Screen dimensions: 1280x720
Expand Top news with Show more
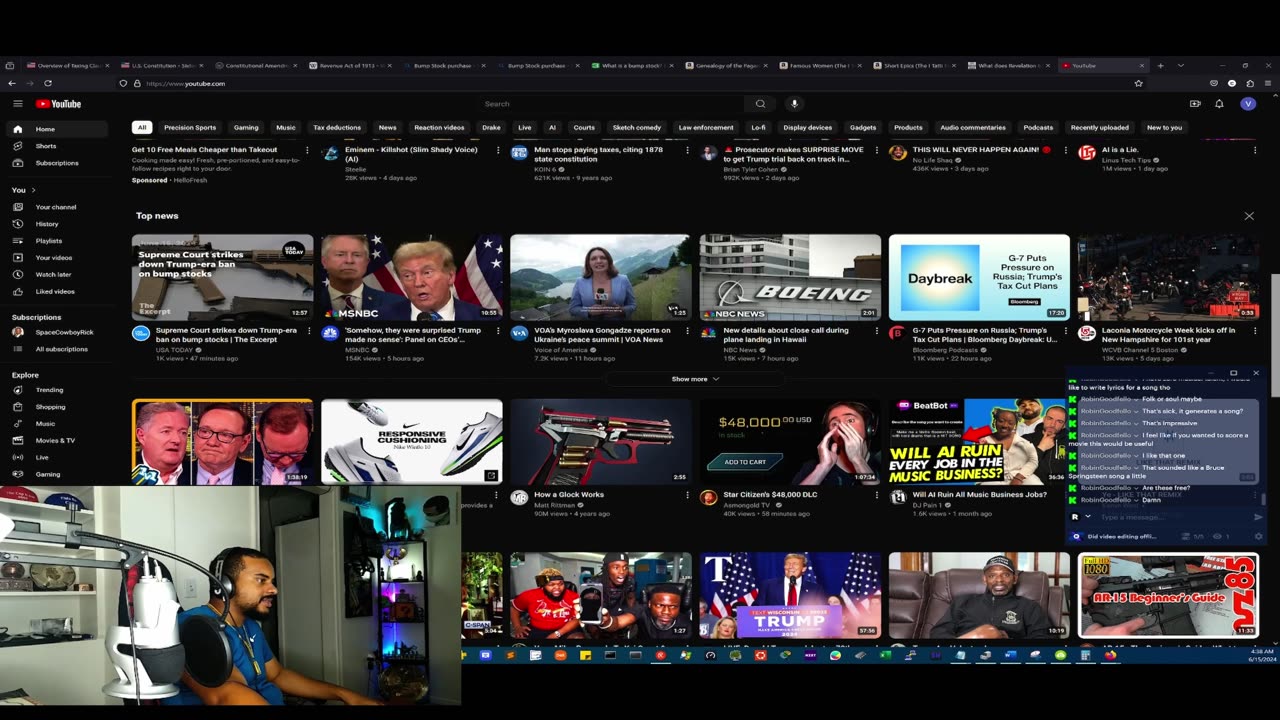click(695, 379)
